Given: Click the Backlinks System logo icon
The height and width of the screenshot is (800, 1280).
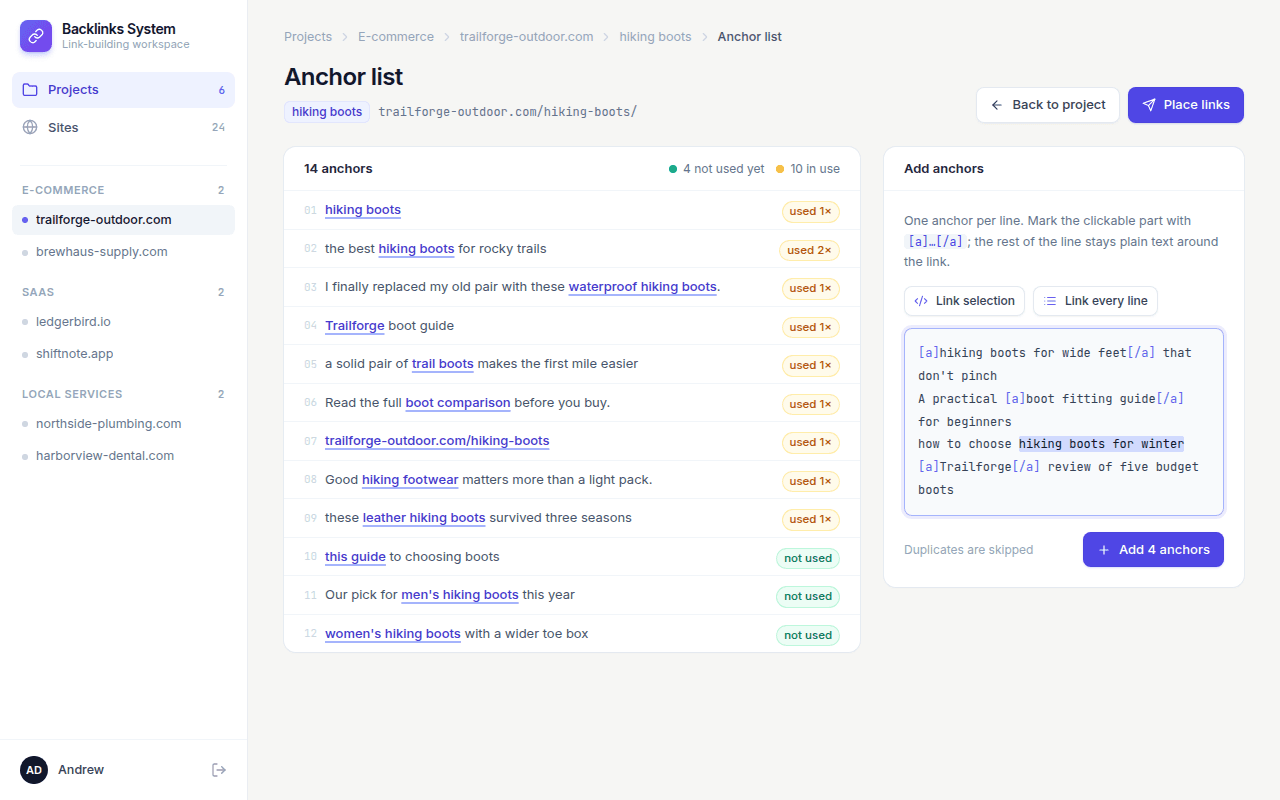Looking at the screenshot, I should point(36,36).
